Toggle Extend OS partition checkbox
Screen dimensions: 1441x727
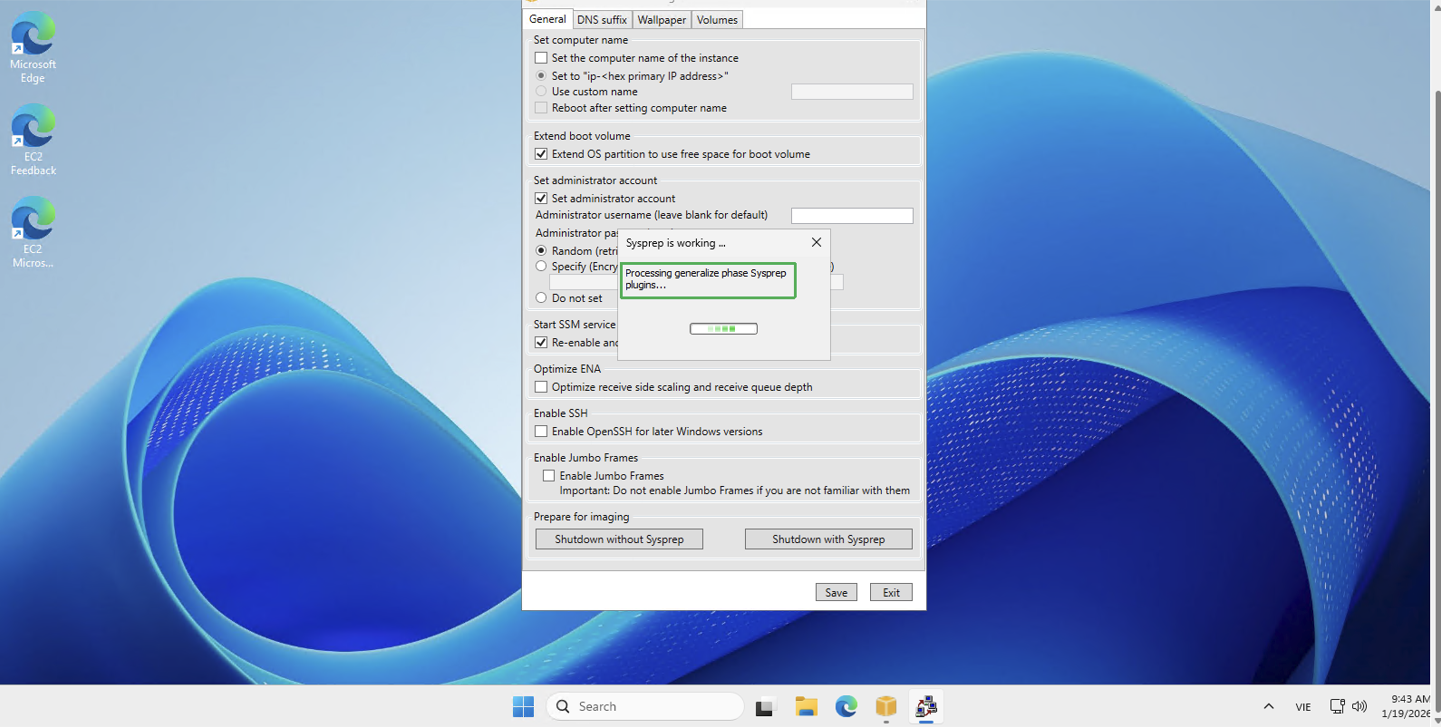(541, 154)
